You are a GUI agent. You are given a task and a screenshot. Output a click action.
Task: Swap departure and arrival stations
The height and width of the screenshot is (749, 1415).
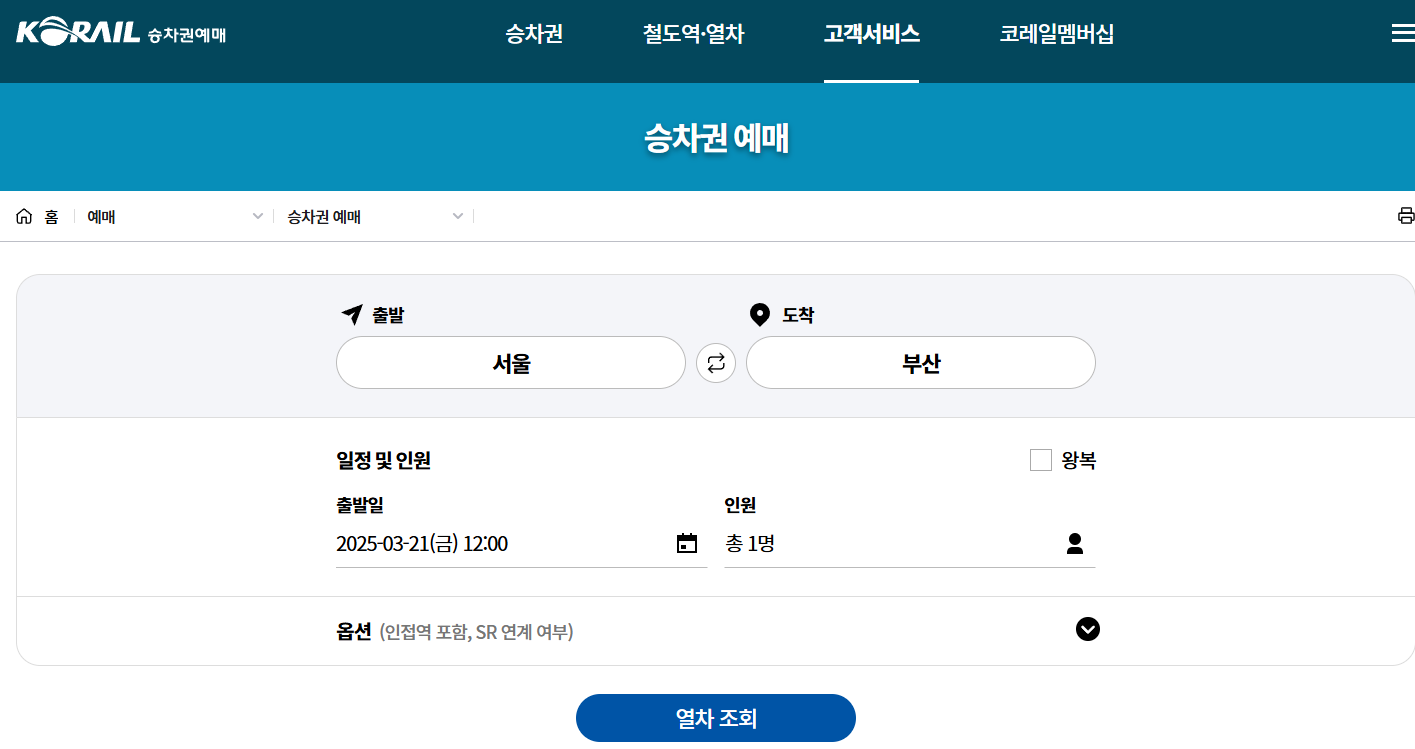pyautogui.click(x=716, y=362)
